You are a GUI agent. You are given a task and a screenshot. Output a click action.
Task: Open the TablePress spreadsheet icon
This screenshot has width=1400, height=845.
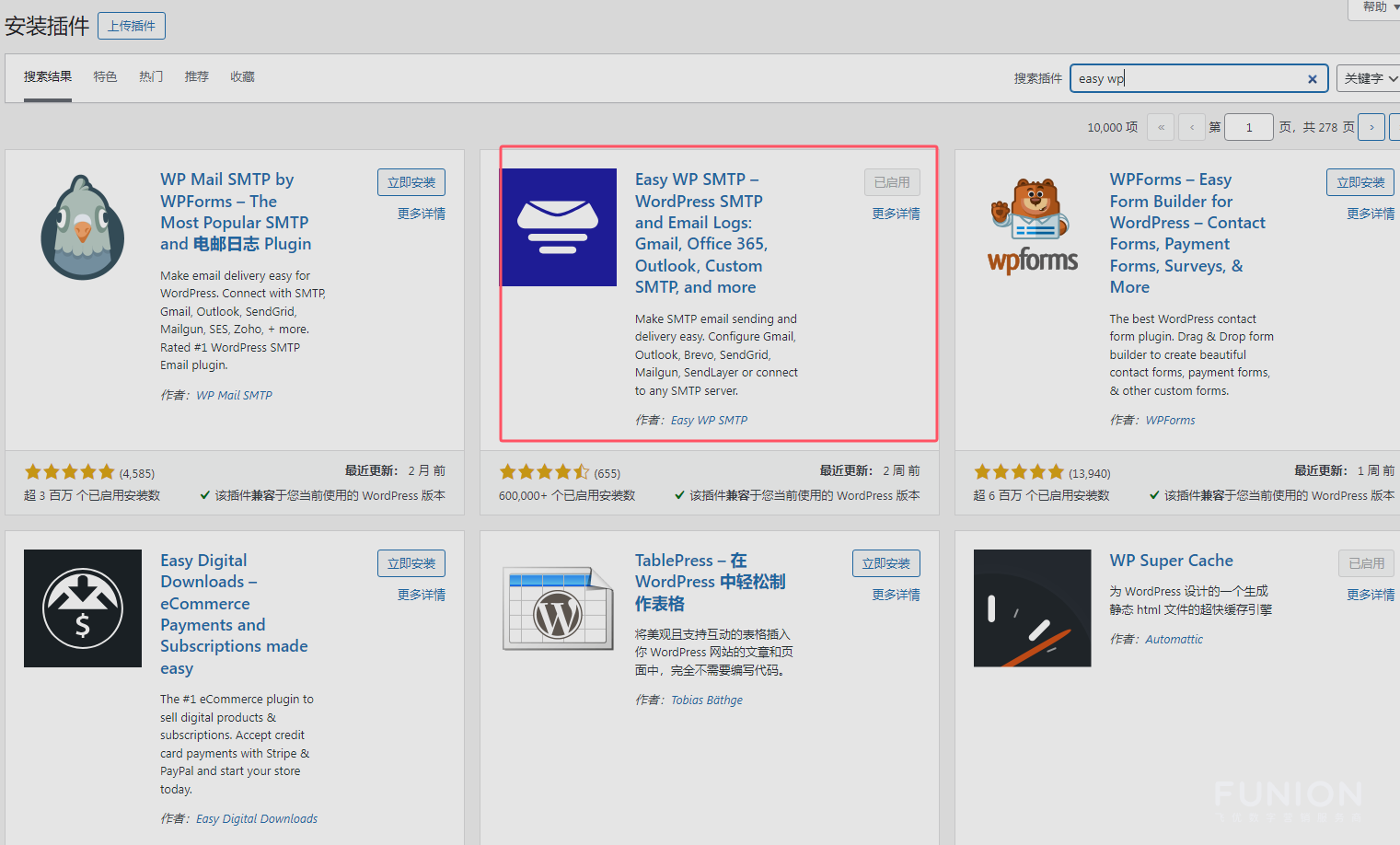(559, 608)
